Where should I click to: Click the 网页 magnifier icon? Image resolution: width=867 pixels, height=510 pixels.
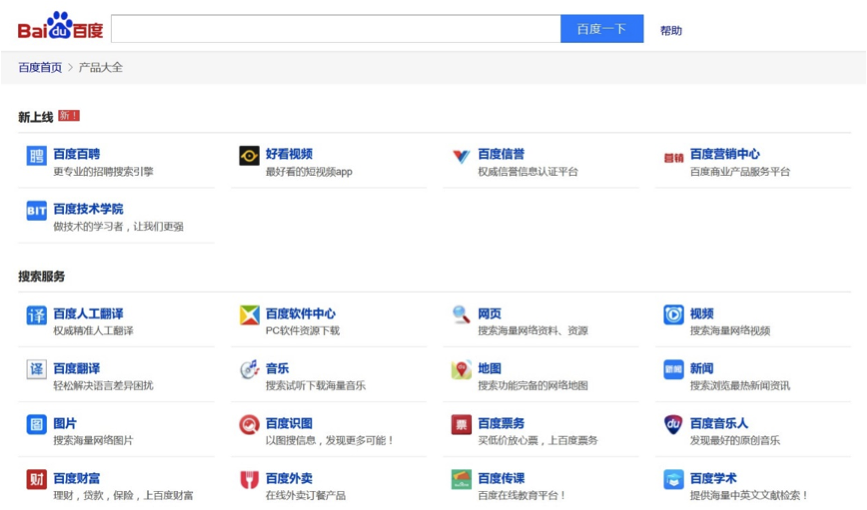click(x=461, y=315)
